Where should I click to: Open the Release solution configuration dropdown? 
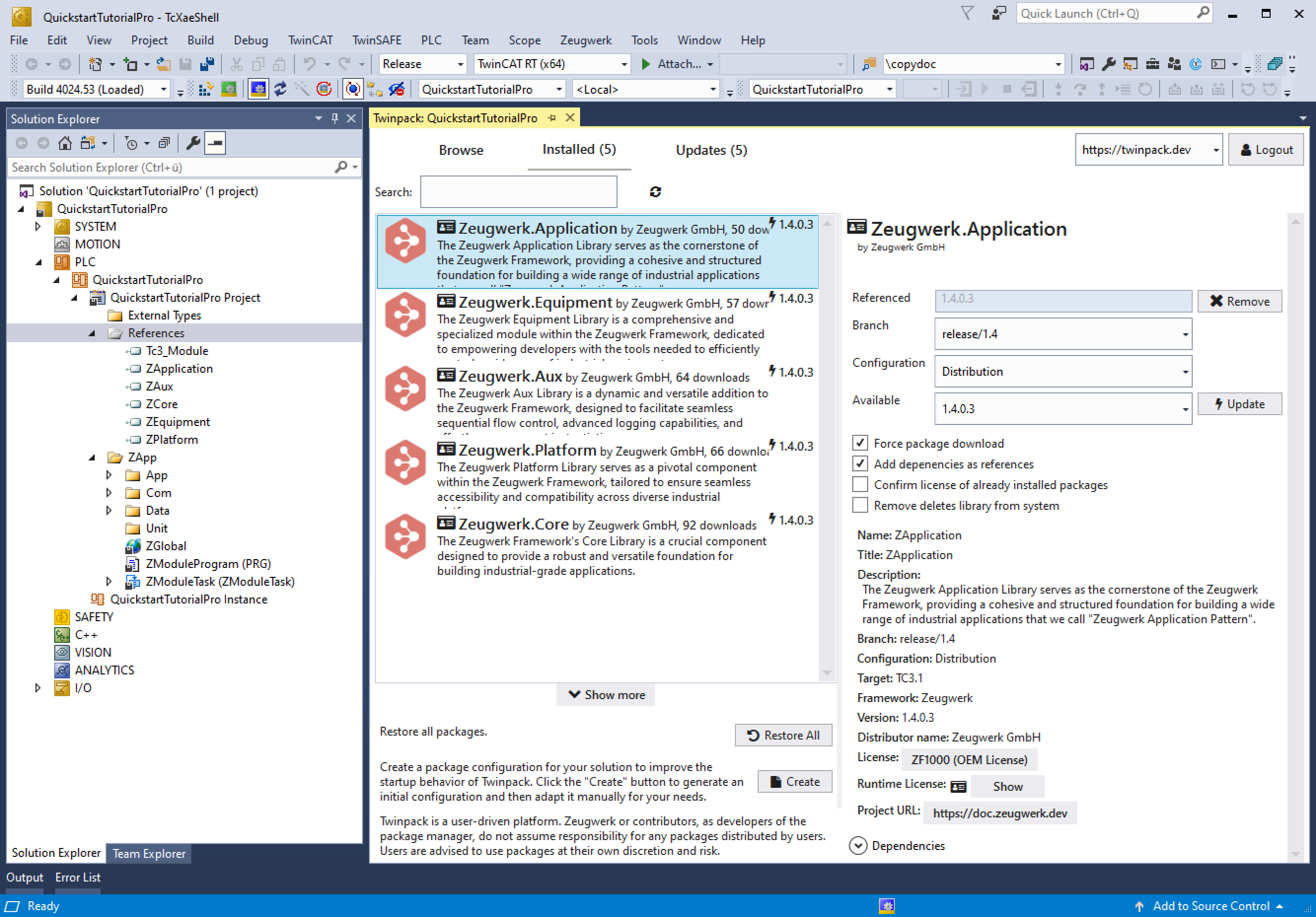click(422, 64)
